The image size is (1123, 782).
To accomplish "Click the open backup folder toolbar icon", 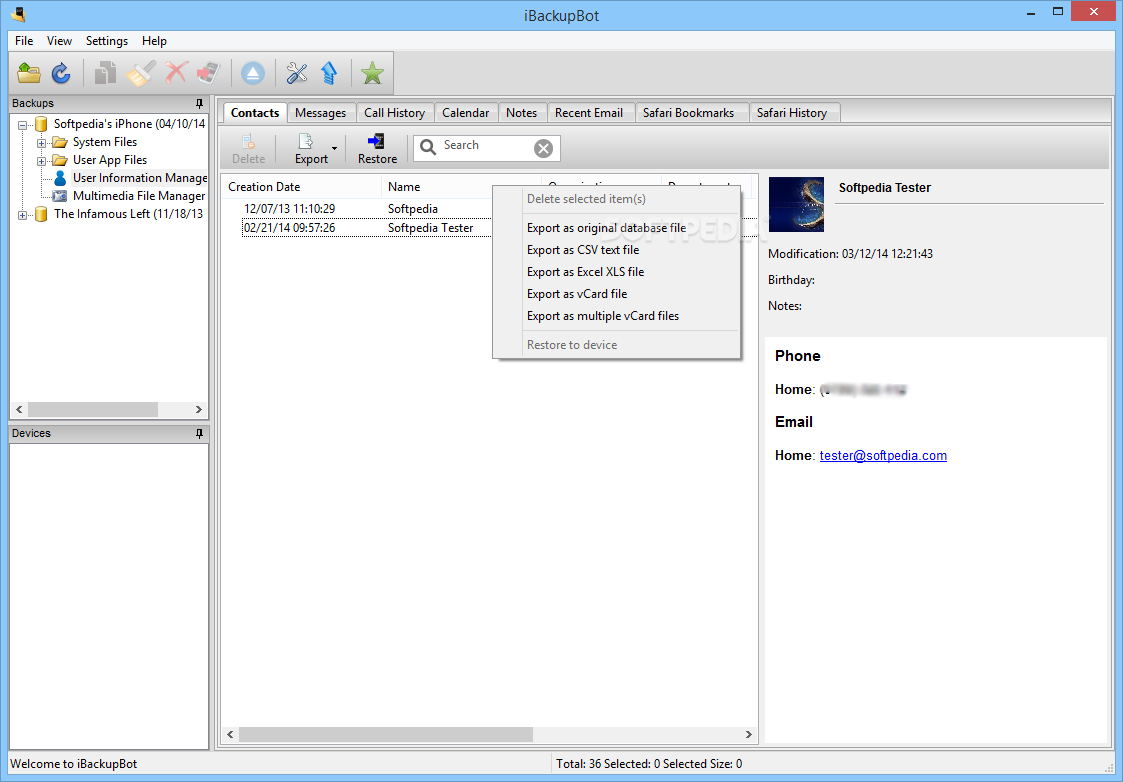I will (29, 72).
